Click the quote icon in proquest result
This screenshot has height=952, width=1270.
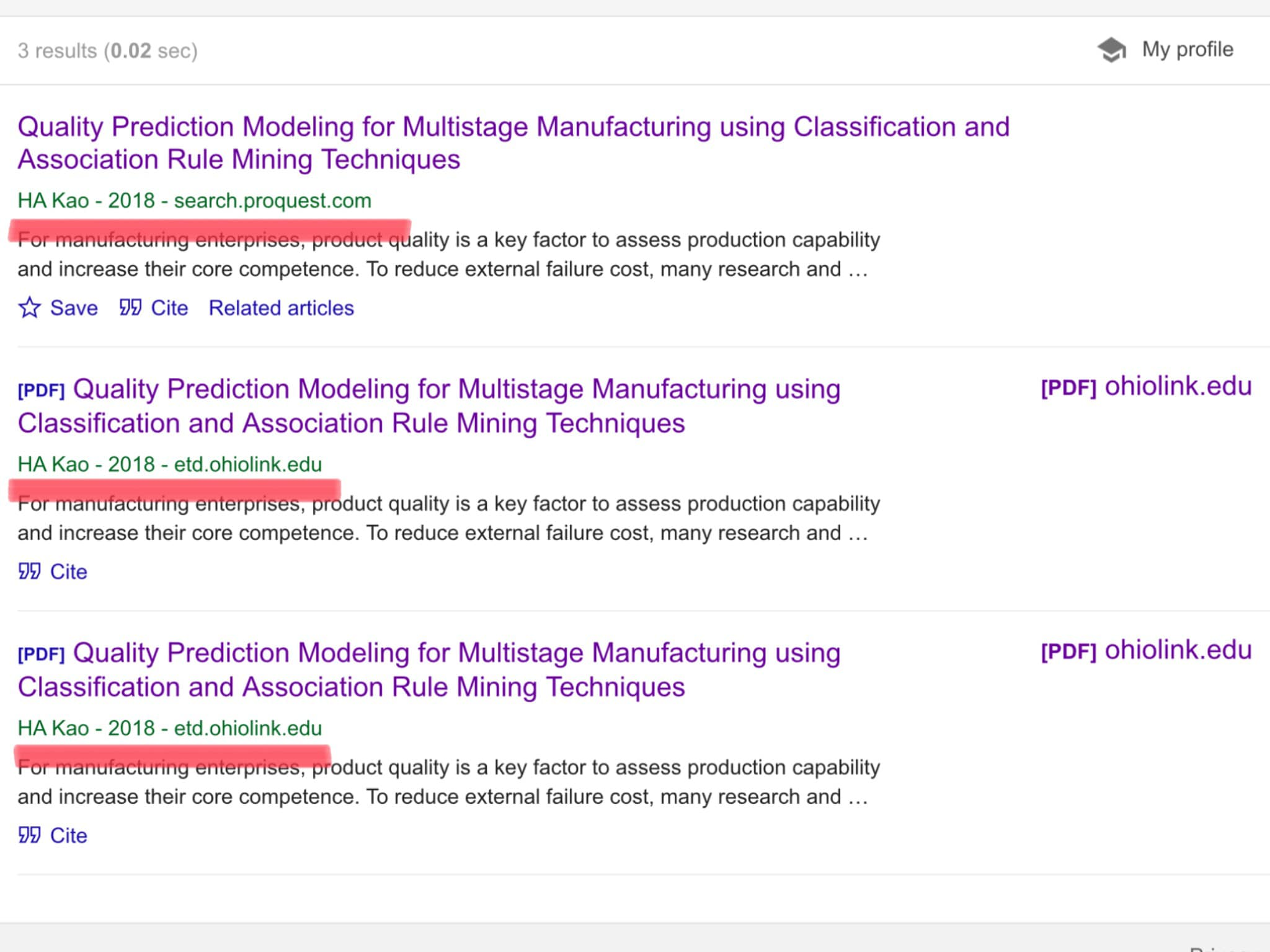click(x=130, y=307)
